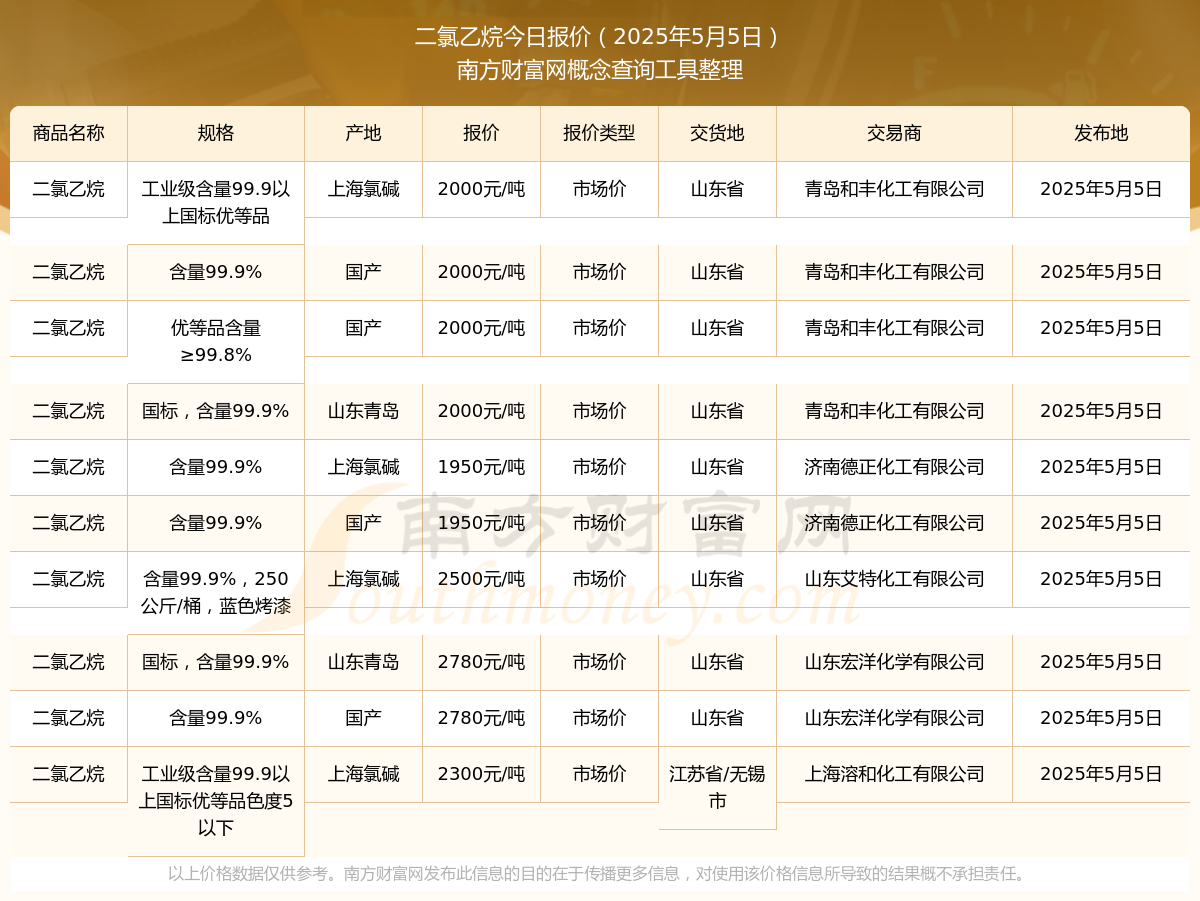Select the '交货地' column header

pos(717,133)
